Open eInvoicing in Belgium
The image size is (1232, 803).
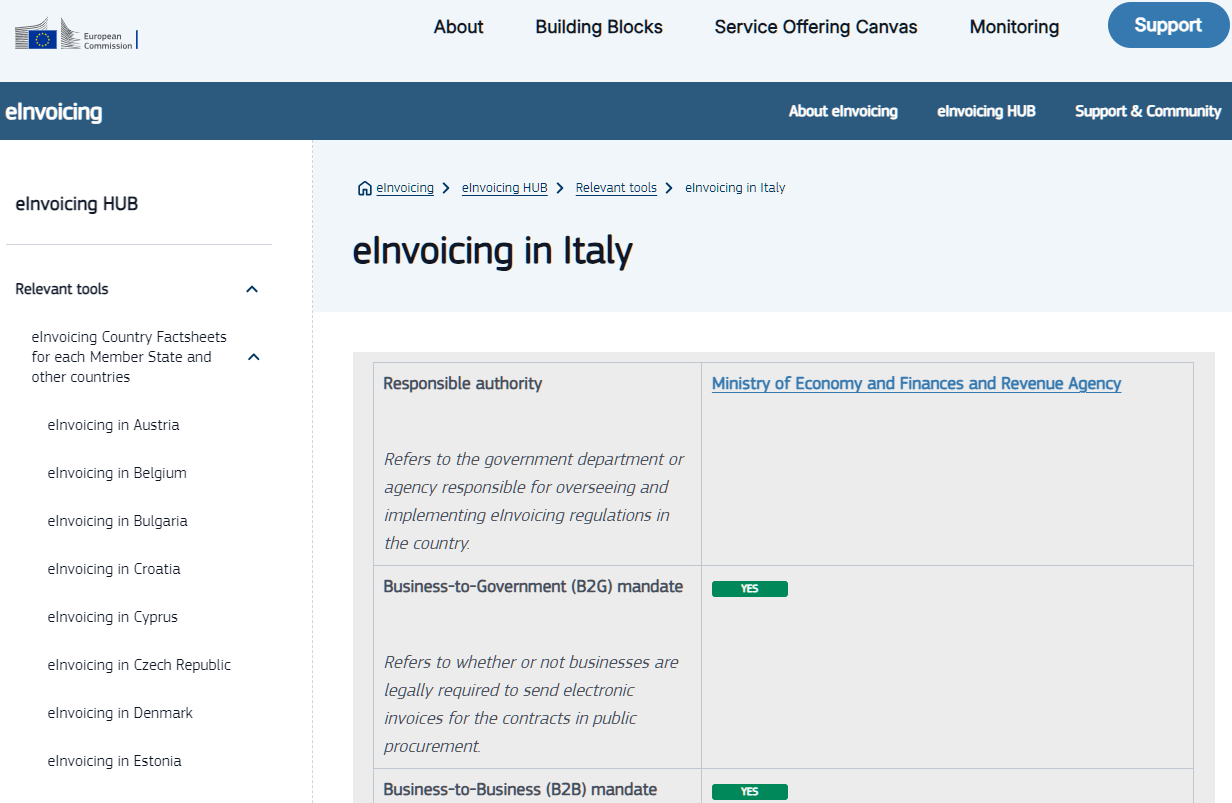coord(117,473)
